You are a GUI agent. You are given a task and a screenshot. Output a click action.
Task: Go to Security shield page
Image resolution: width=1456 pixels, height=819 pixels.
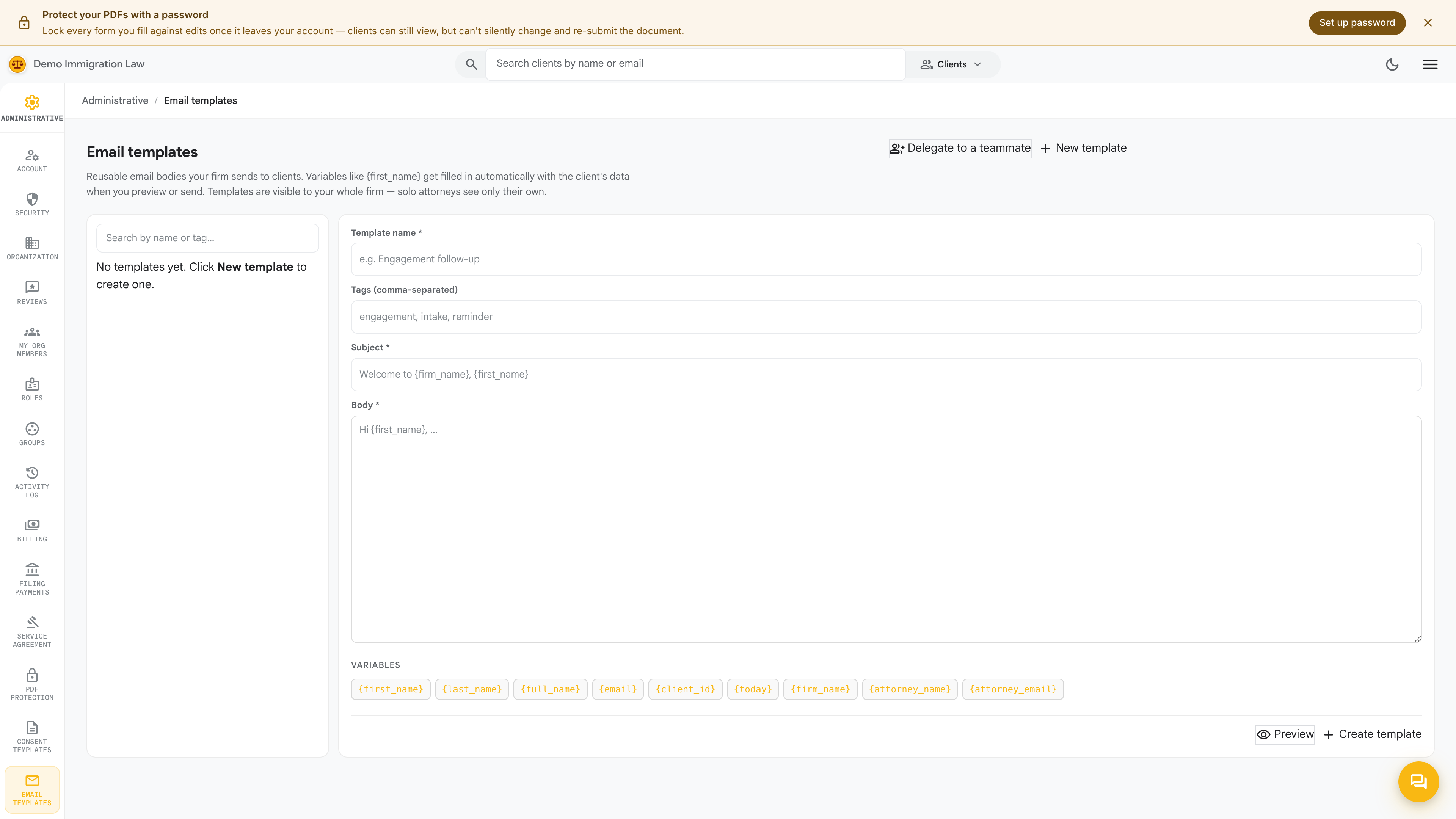(31, 205)
